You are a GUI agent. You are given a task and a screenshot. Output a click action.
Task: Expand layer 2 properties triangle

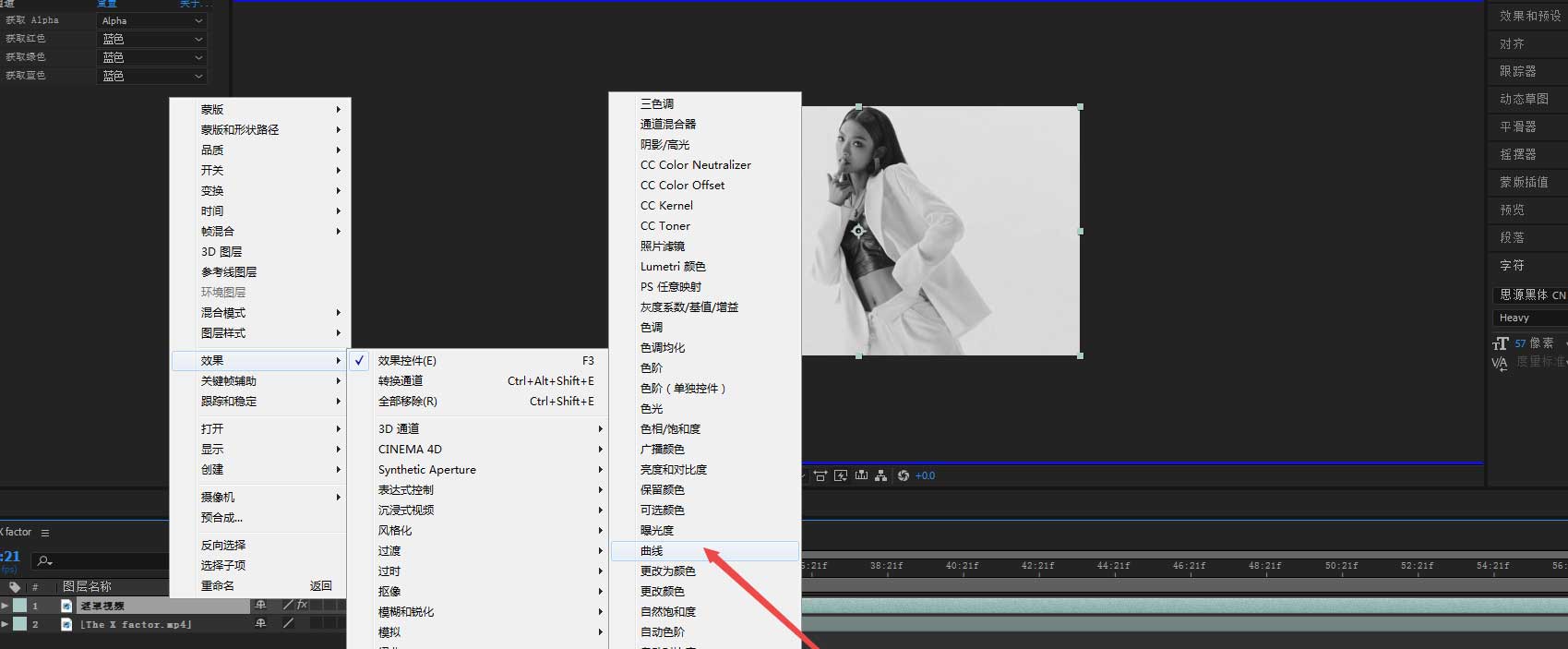[x=5, y=624]
